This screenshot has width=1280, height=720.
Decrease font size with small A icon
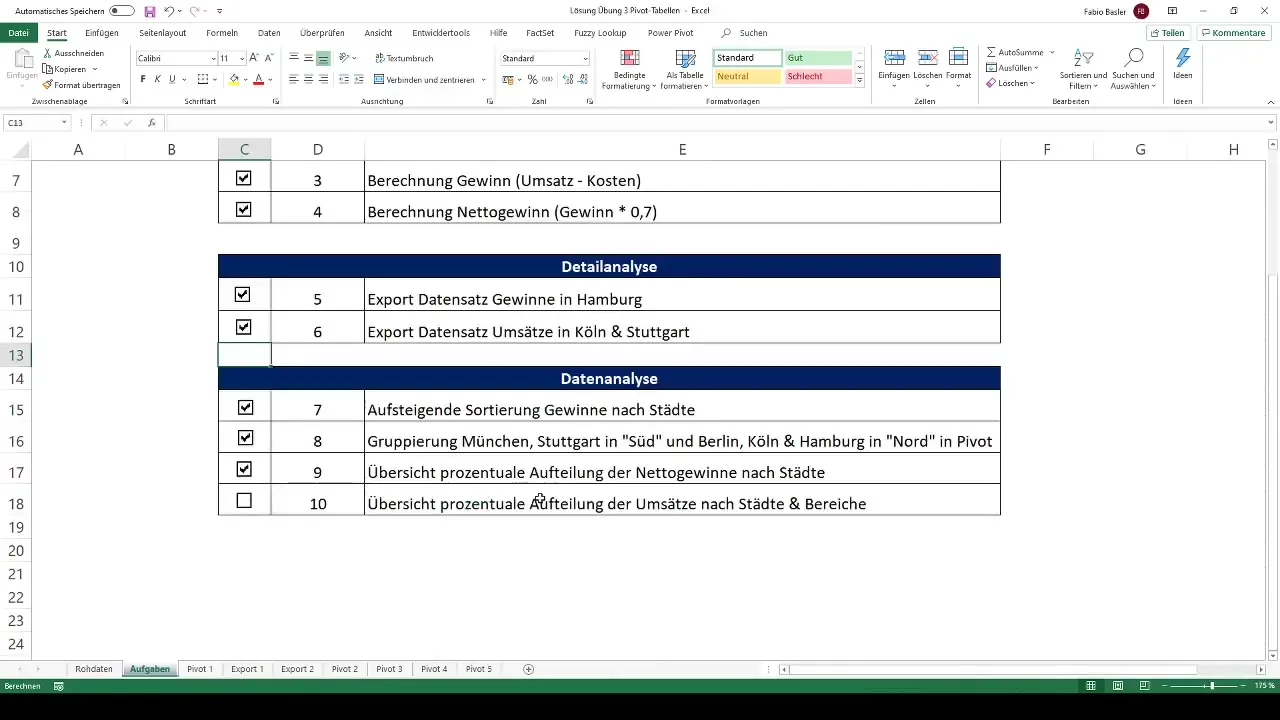(269, 58)
